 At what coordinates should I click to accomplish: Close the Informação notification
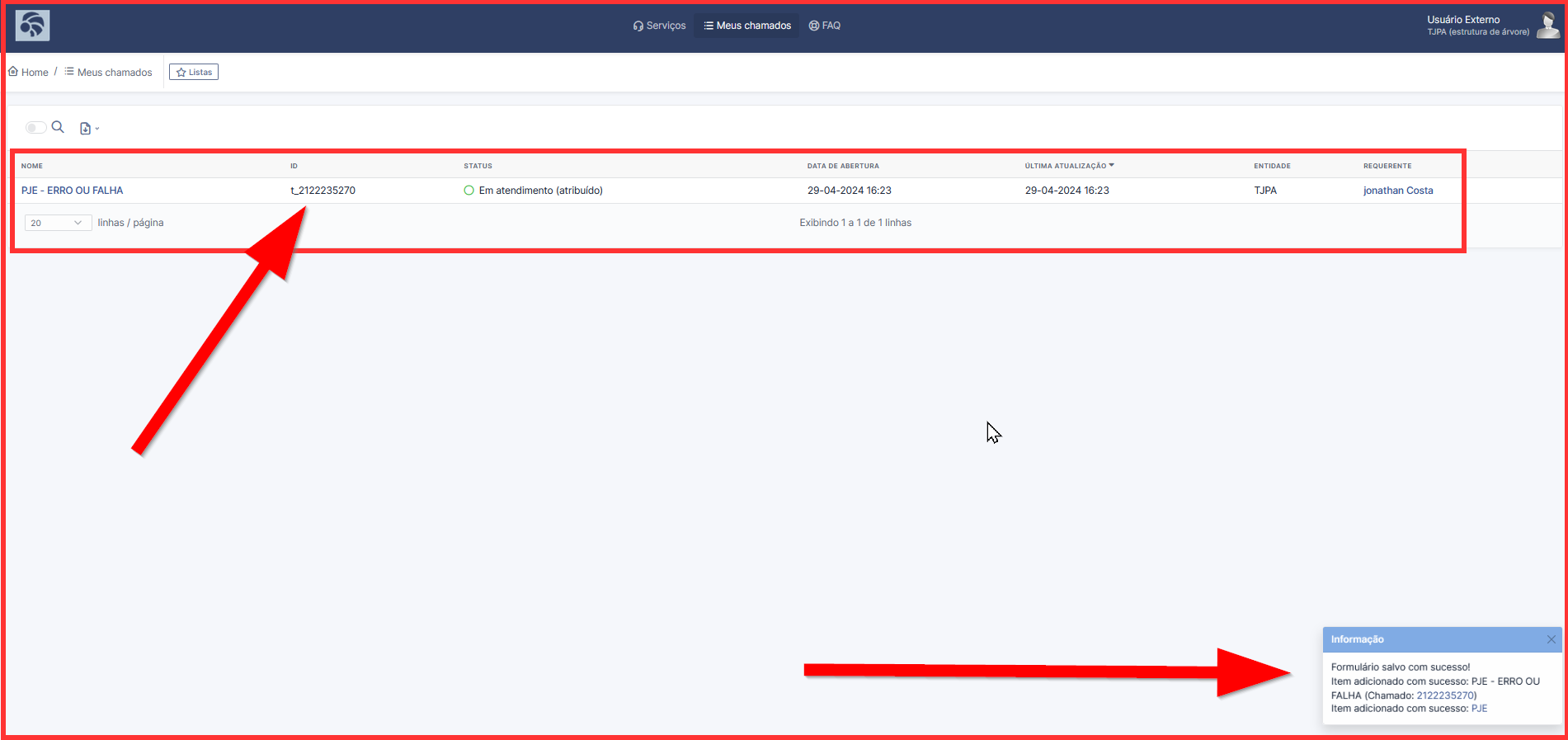(1551, 639)
